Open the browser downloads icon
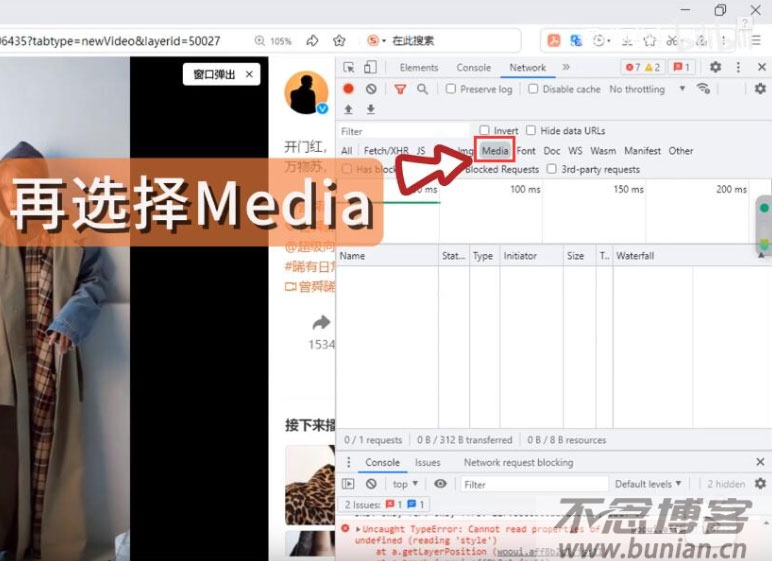772x561 pixels. point(627,41)
